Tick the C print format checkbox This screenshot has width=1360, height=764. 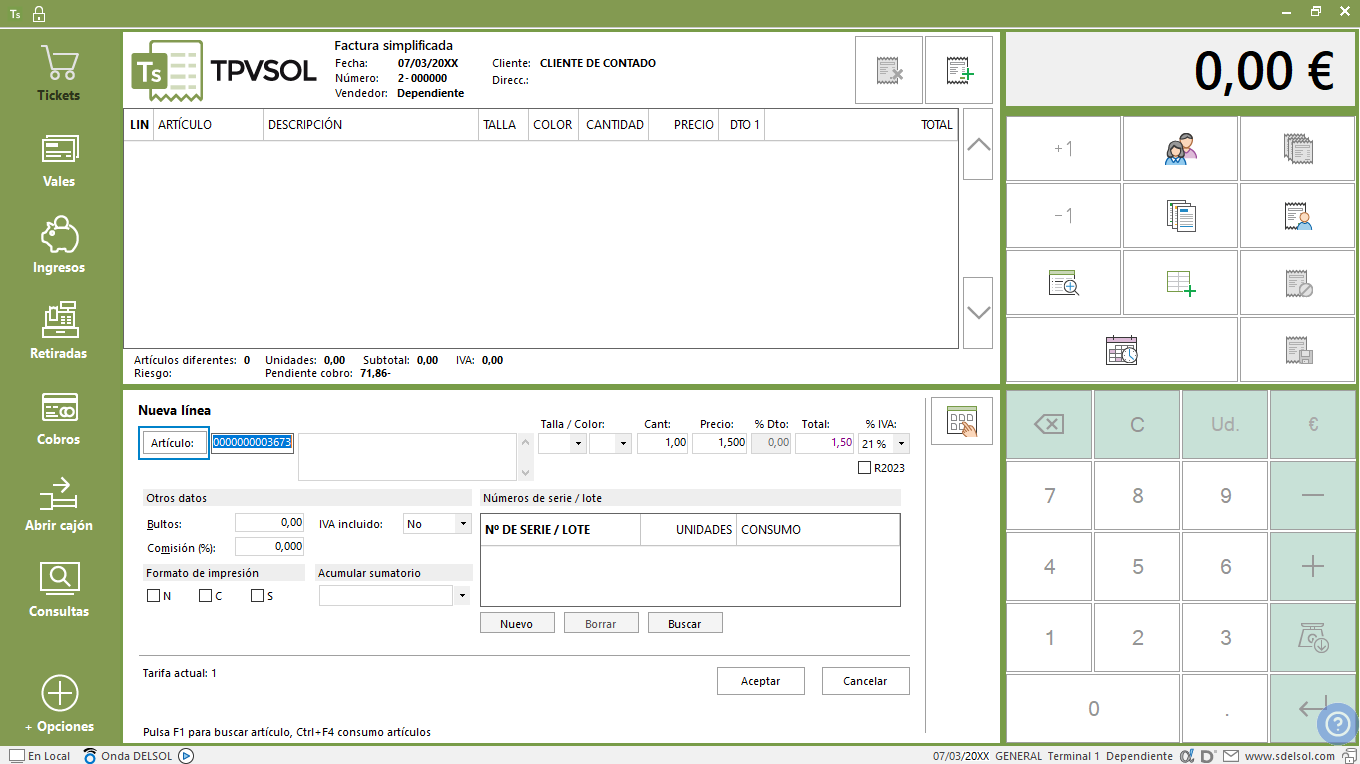click(205, 596)
